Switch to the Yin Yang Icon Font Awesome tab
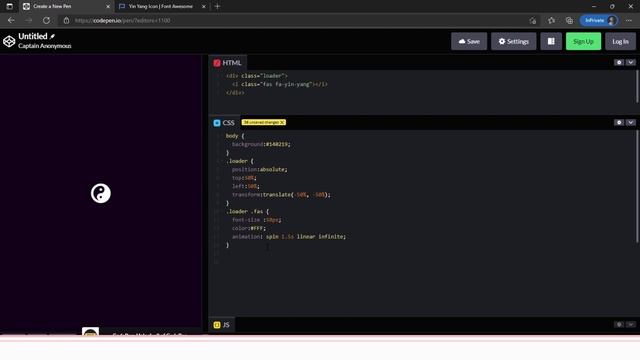The width and height of the screenshot is (640, 360). point(161,7)
